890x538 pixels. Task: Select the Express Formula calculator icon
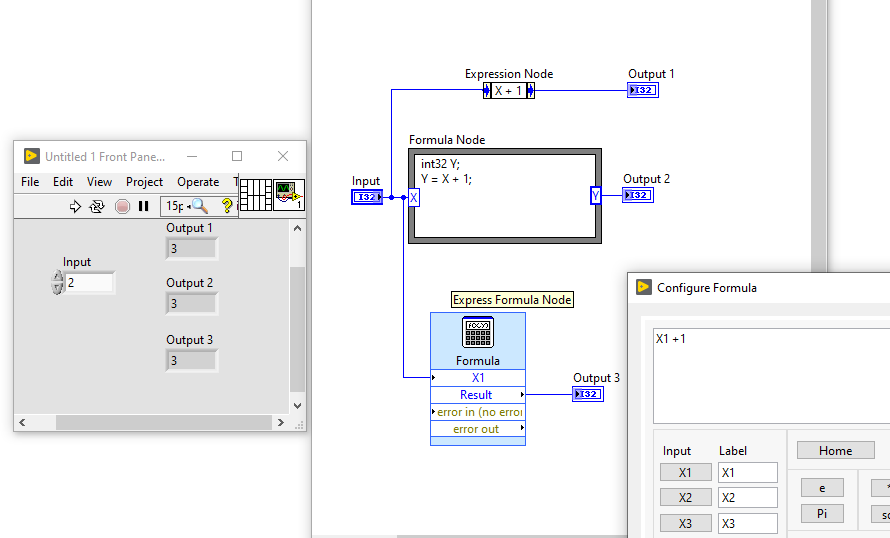pyautogui.click(x=477, y=332)
